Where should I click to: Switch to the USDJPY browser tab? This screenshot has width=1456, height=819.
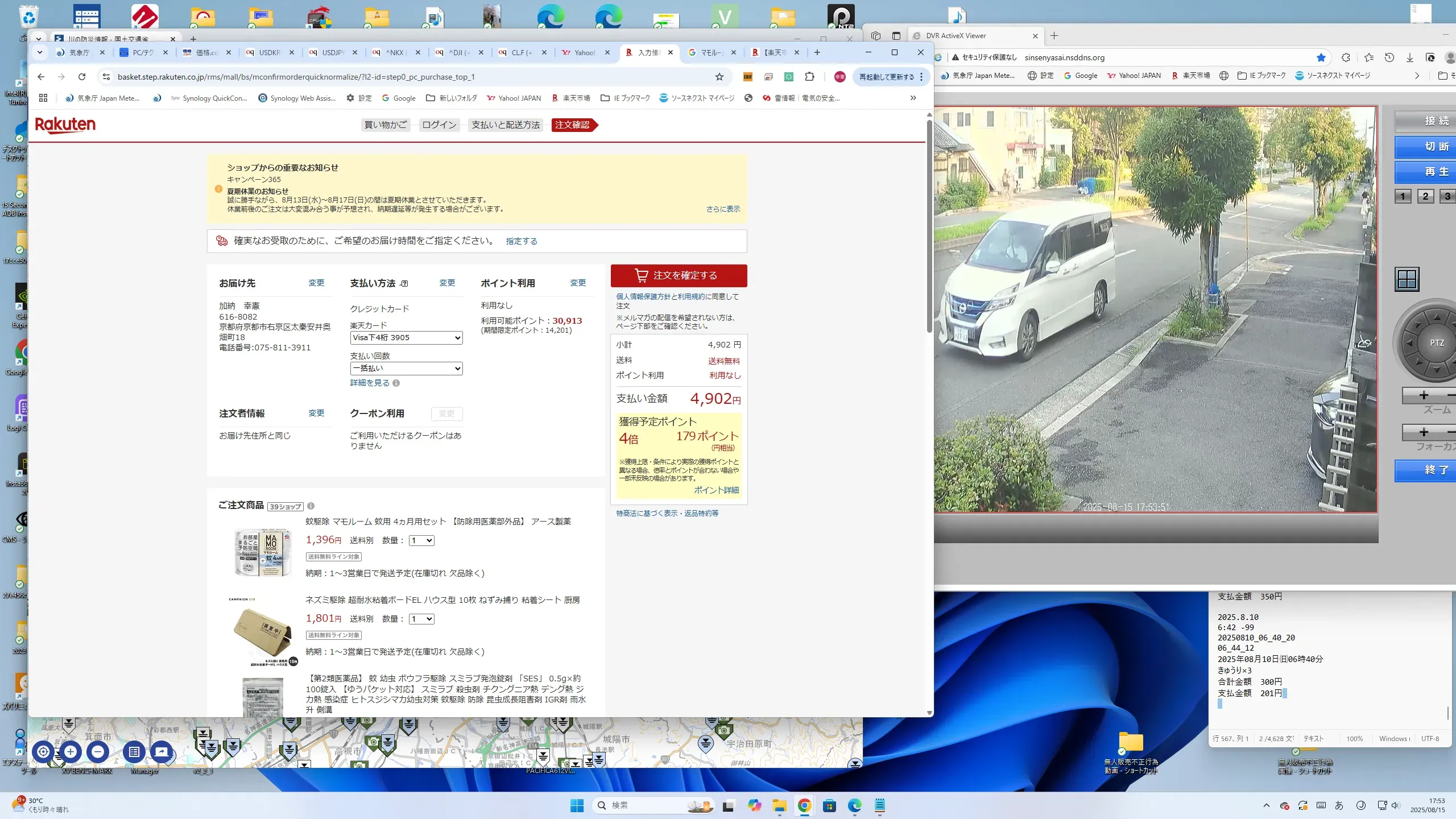333,52
